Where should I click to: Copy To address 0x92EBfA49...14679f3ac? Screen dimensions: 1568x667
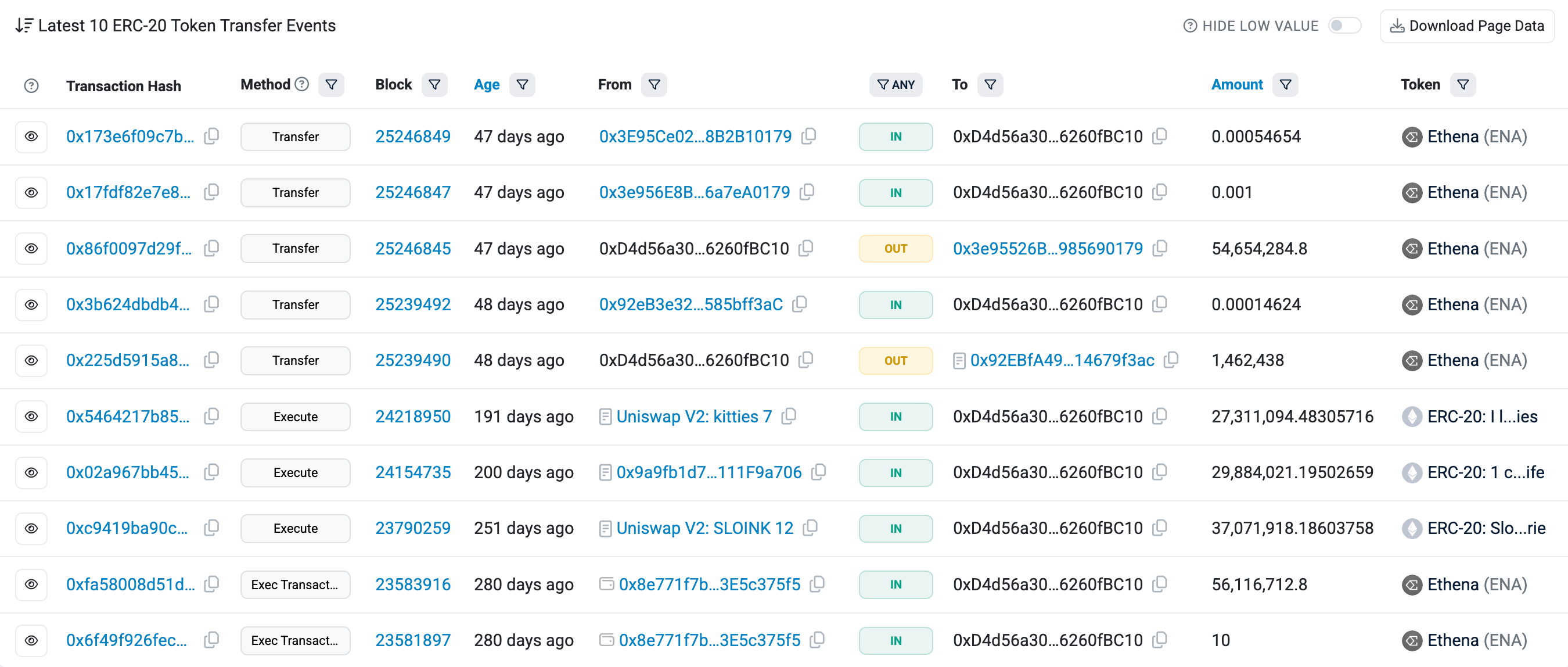click(x=1171, y=360)
